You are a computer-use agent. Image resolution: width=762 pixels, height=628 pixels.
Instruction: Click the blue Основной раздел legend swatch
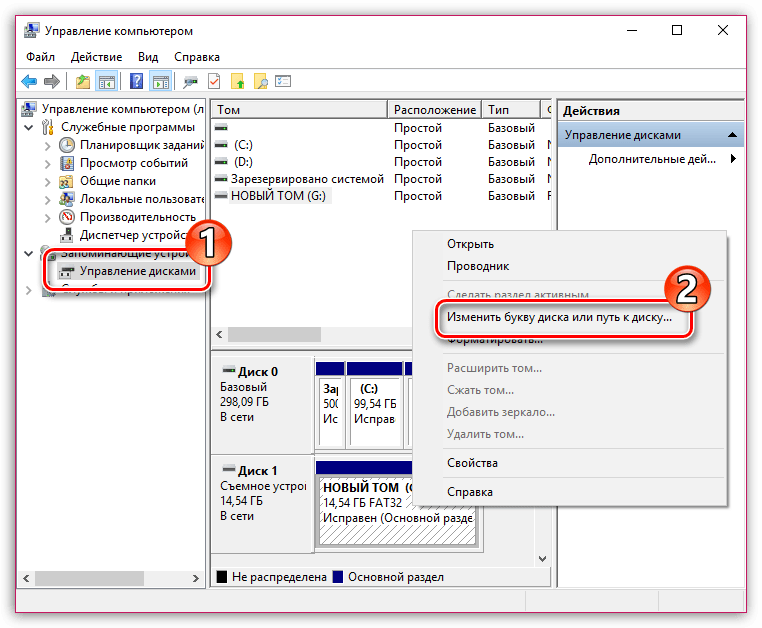[338, 576]
